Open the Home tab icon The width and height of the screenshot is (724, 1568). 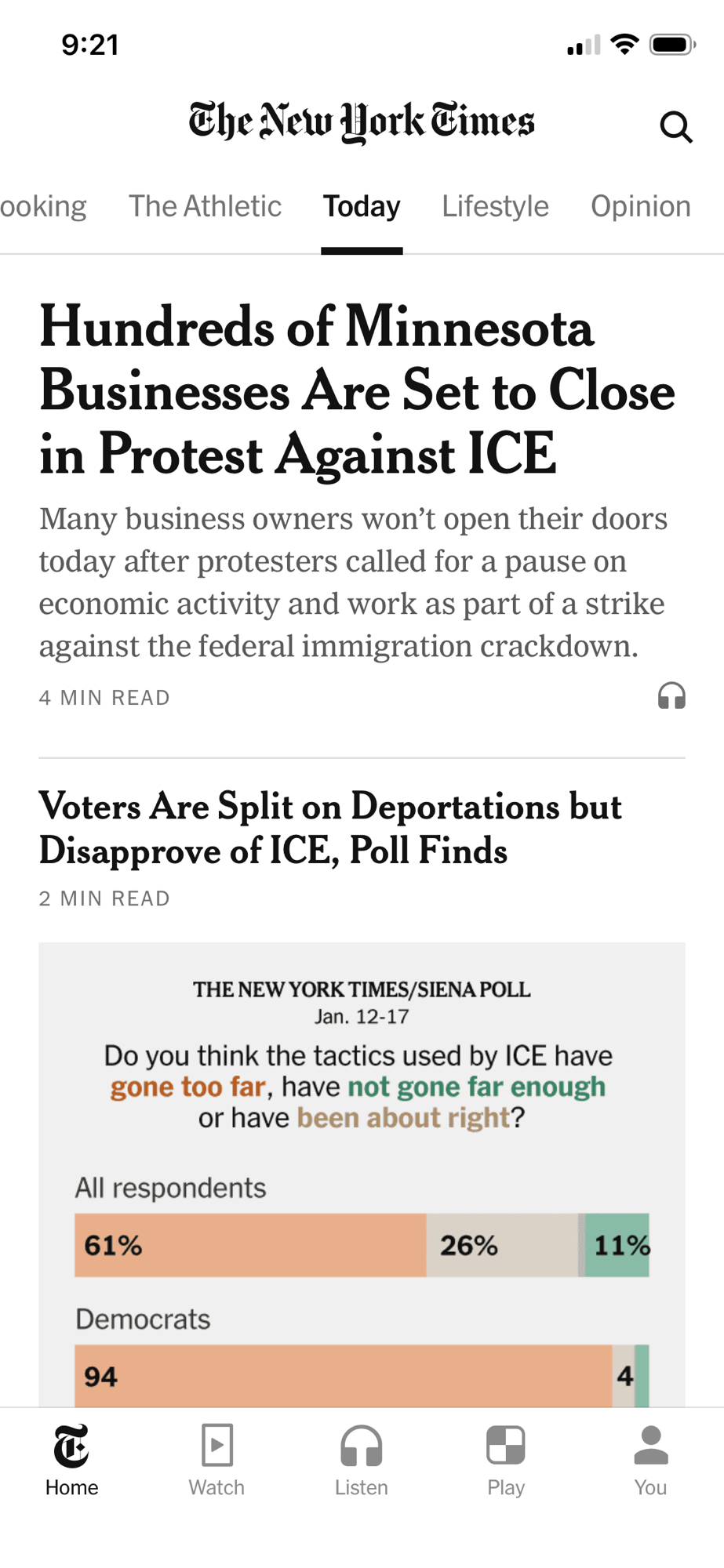[71, 1459]
